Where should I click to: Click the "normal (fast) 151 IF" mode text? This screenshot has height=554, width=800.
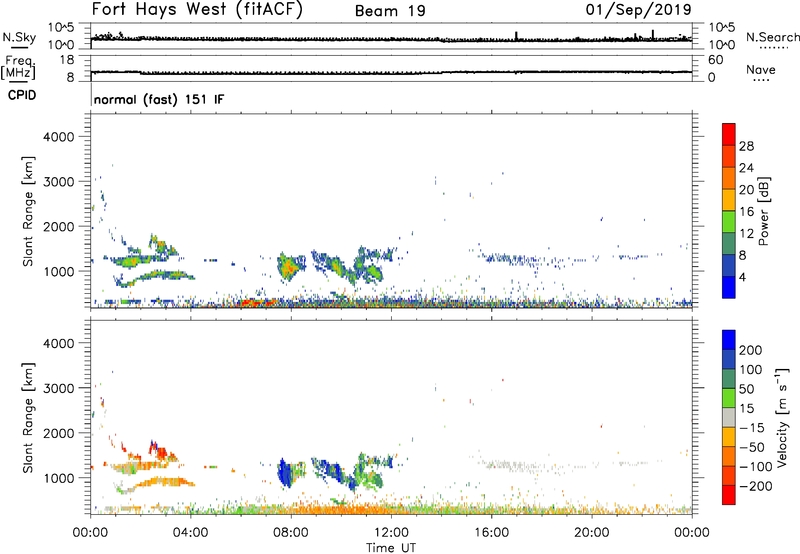(159, 99)
